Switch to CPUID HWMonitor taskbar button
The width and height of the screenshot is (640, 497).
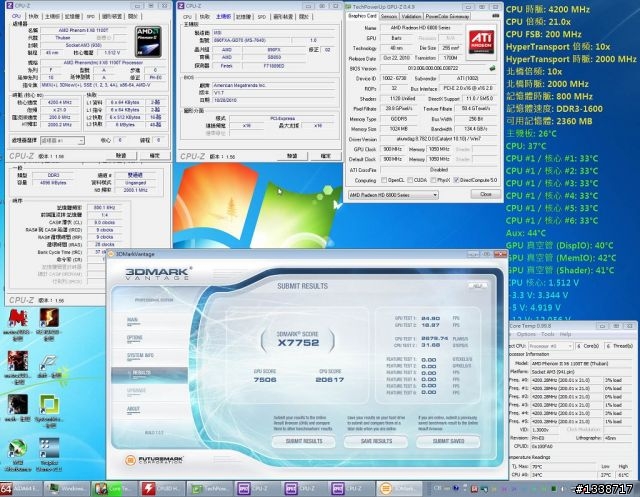(x=160, y=488)
